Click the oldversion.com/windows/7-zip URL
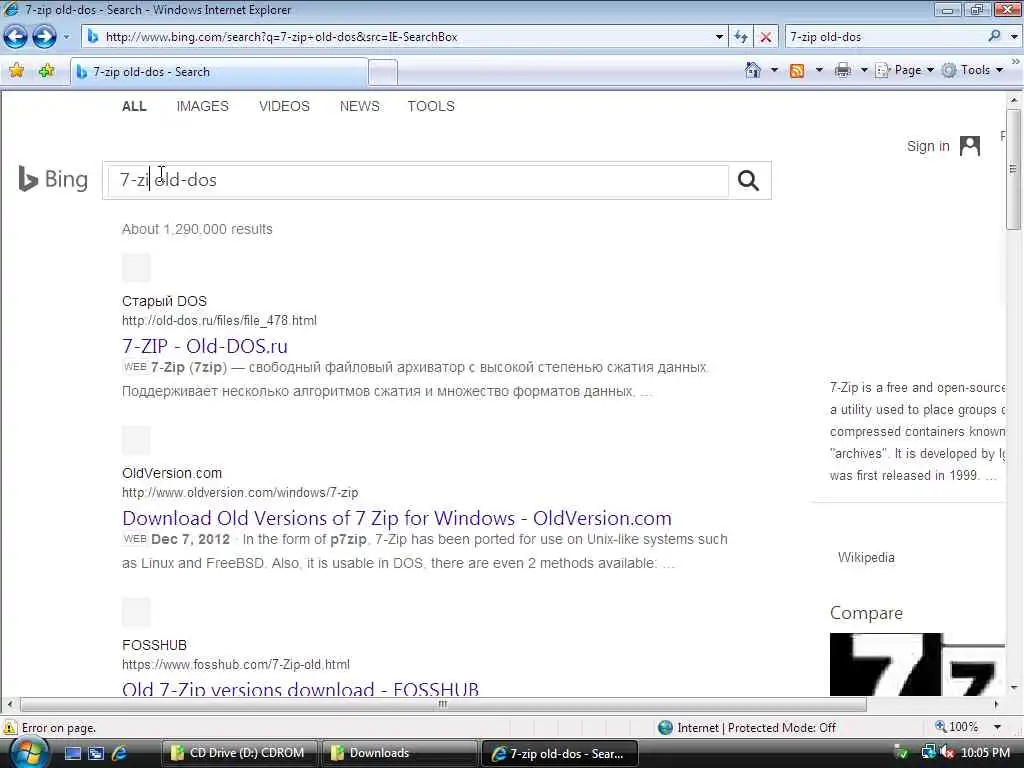The width and height of the screenshot is (1024, 768). point(240,492)
